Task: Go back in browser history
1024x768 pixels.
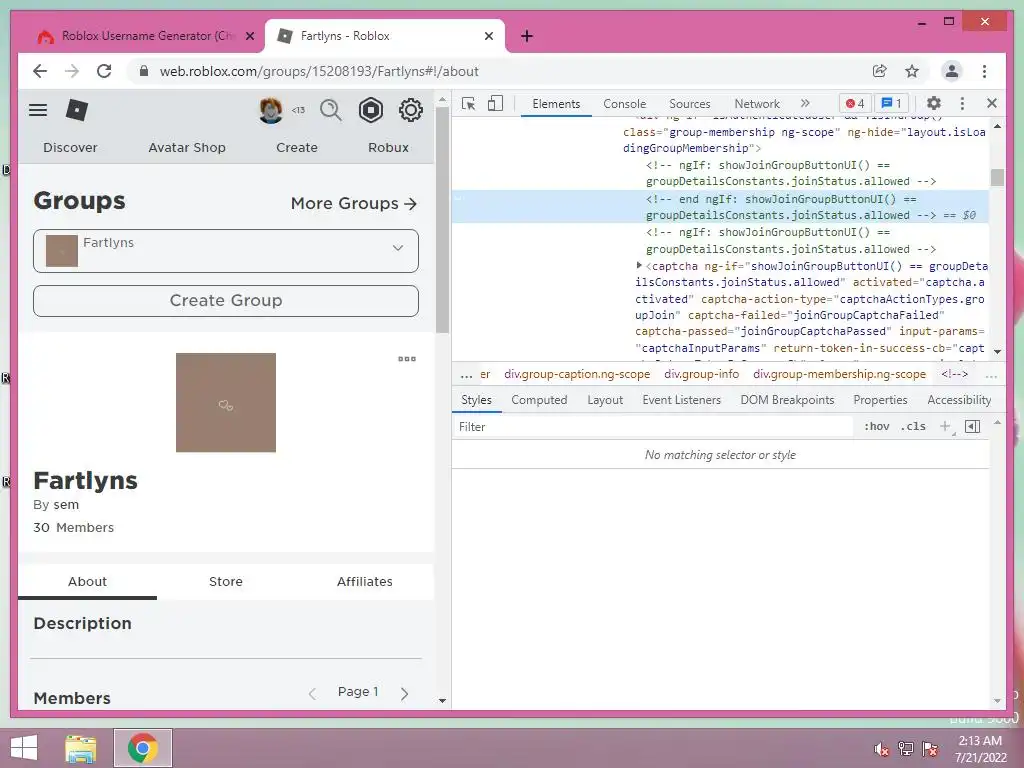Action: [40, 71]
